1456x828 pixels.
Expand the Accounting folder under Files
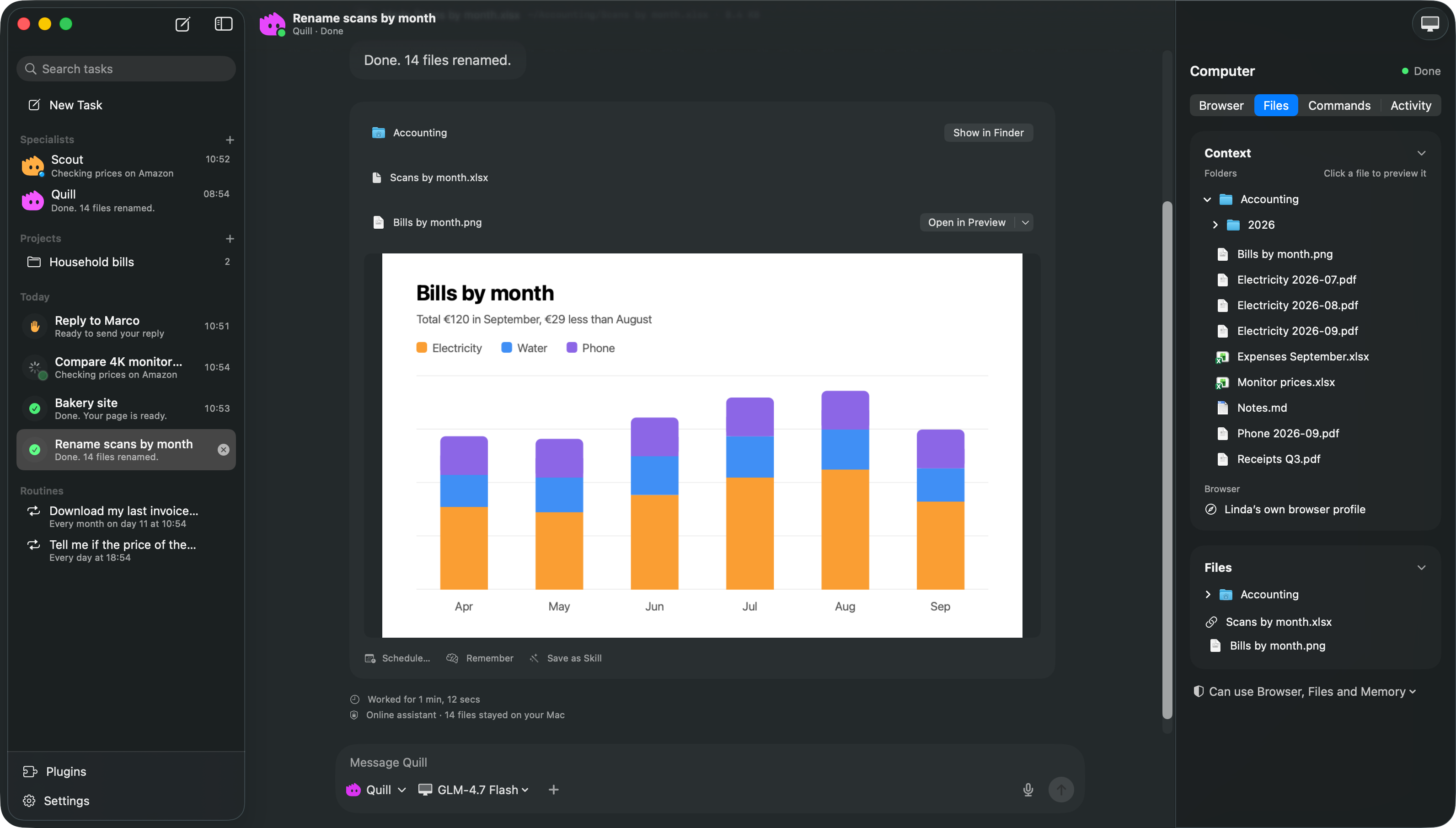click(x=1208, y=594)
